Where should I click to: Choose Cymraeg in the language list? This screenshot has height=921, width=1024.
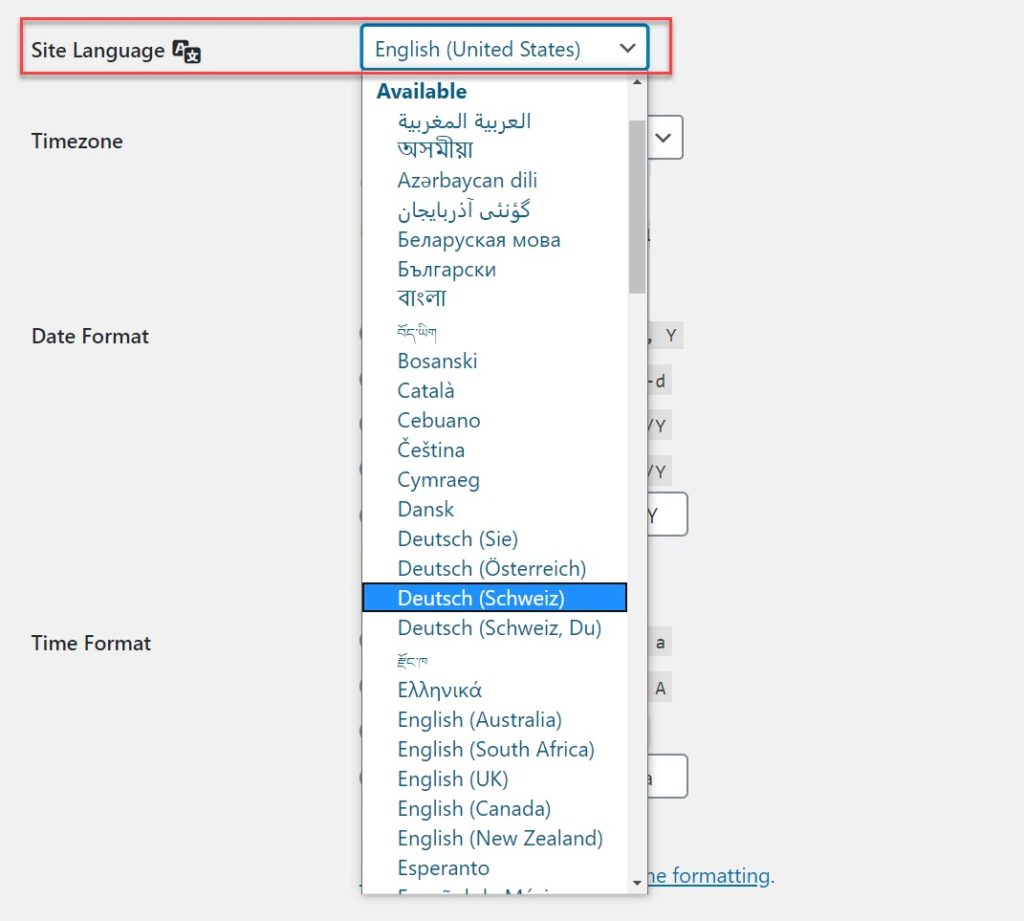tap(438, 479)
